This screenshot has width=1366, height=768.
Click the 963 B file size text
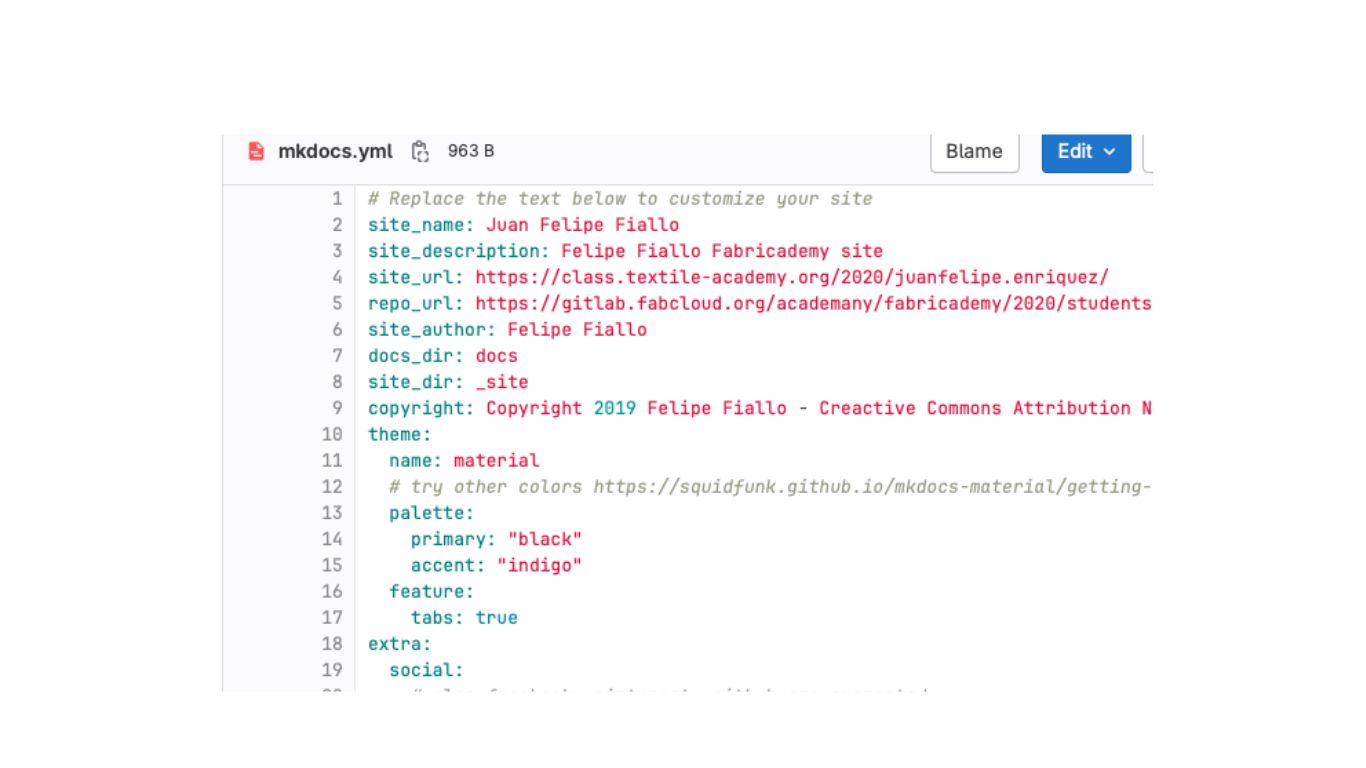click(471, 151)
